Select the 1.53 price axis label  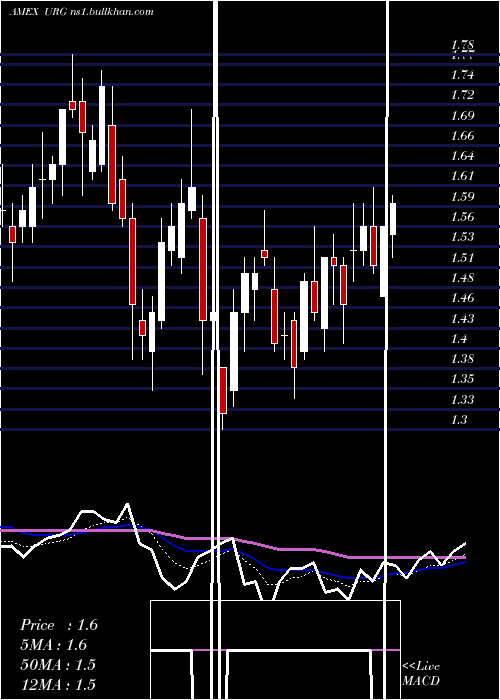pos(462,237)
